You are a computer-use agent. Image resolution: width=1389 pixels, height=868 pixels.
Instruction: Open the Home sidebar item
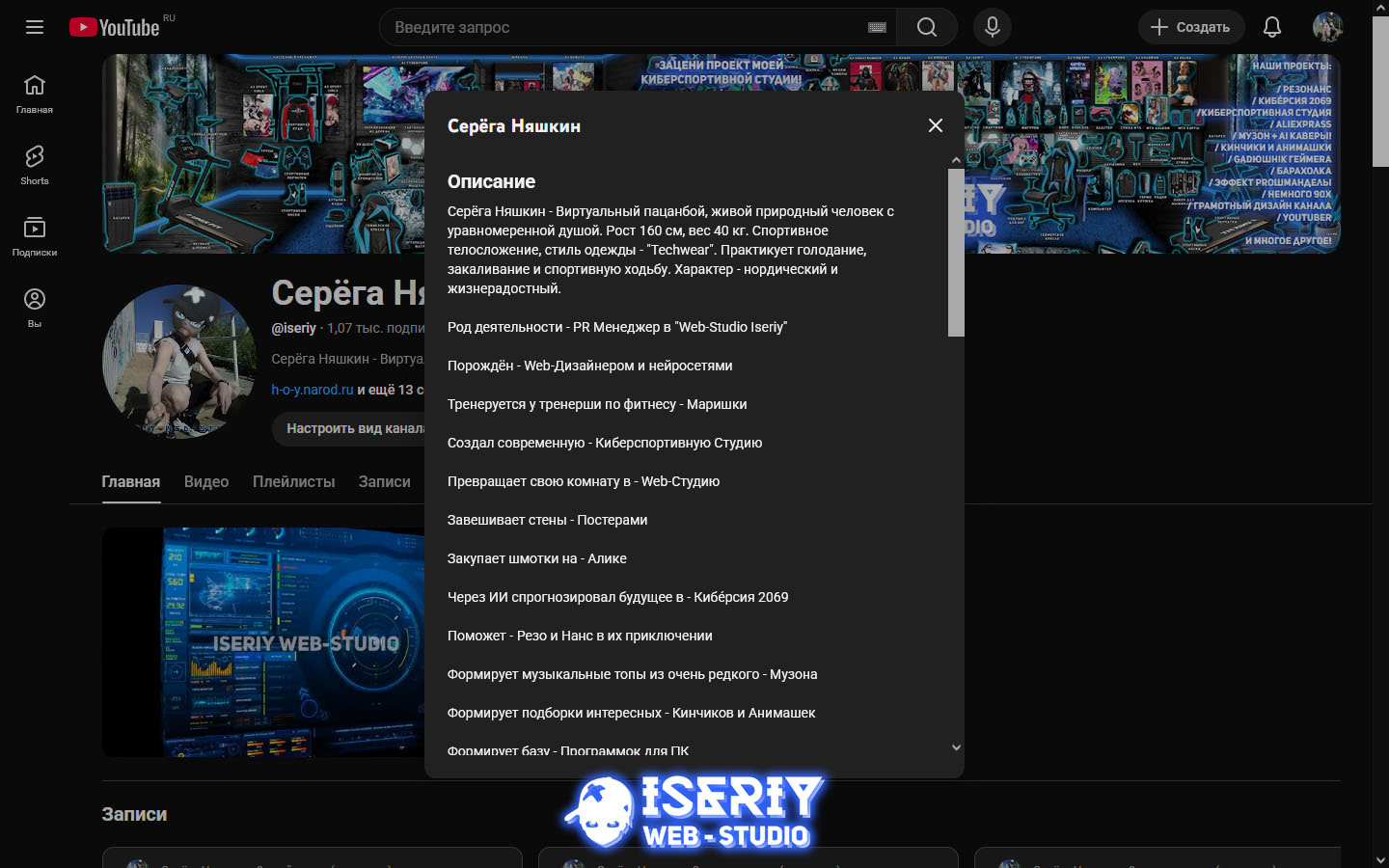[35, 94]
